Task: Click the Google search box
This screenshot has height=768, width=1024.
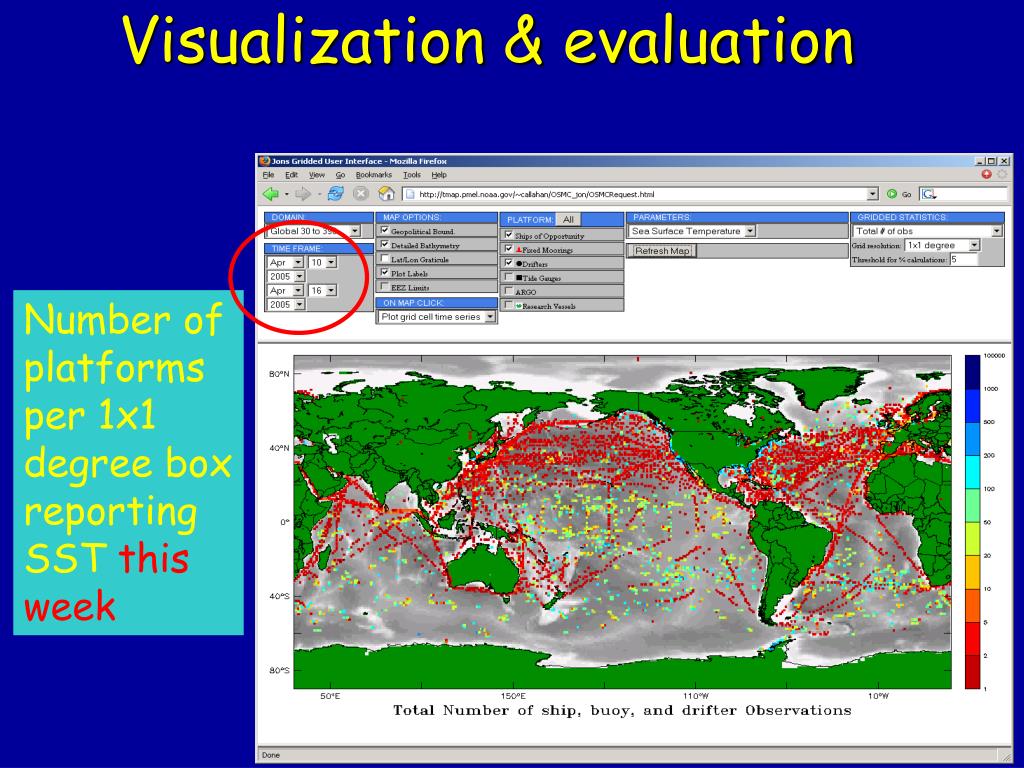Action: [964, 194]
